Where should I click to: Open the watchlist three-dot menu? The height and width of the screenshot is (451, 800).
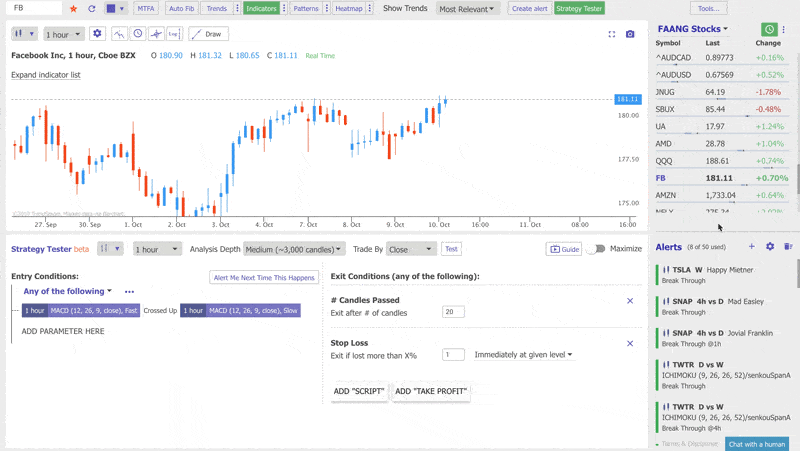click(784, 29)
